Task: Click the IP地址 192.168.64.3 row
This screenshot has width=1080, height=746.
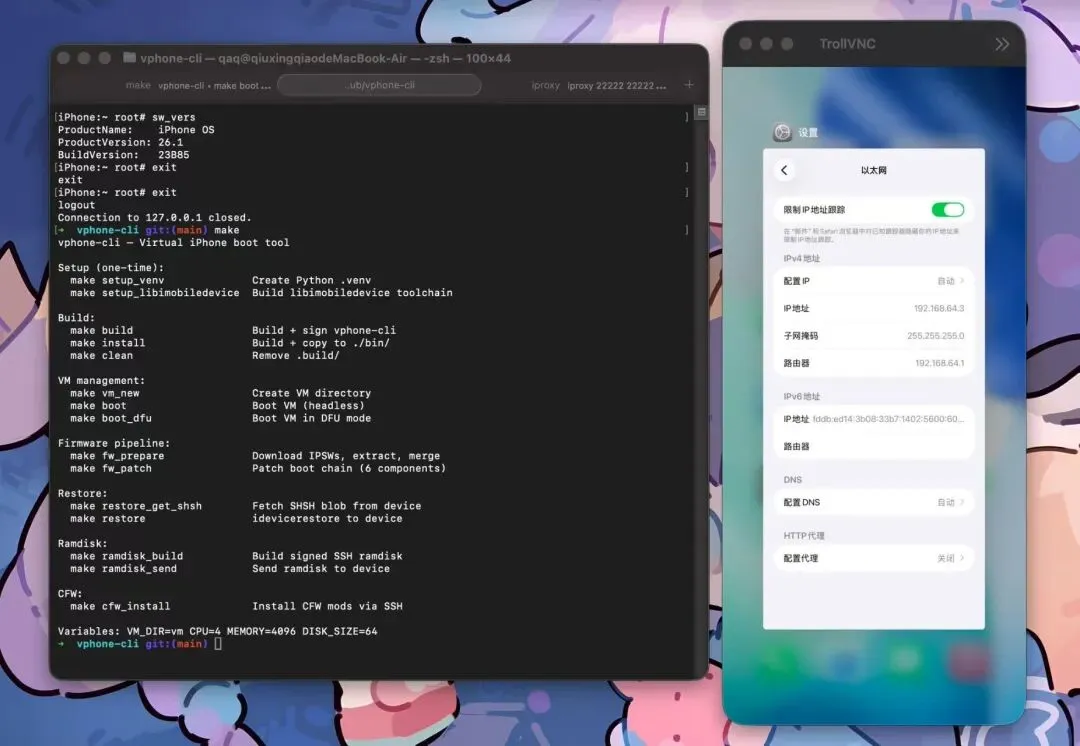Action: (x=873, y=309)
